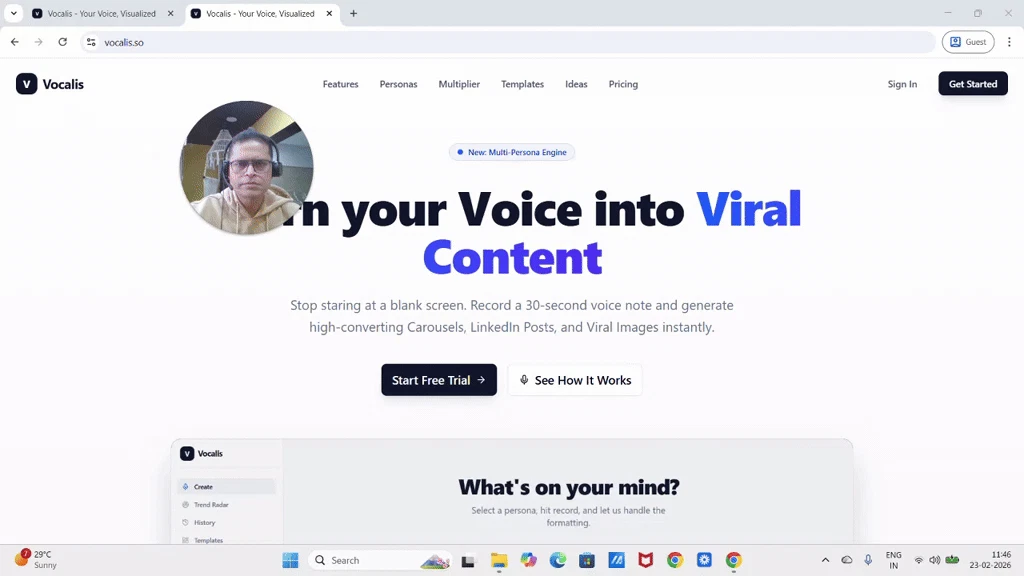Screen dimensions: 1024x576
Task: Click the Windows Start icon on taskbar
Action: pos(291,560)
